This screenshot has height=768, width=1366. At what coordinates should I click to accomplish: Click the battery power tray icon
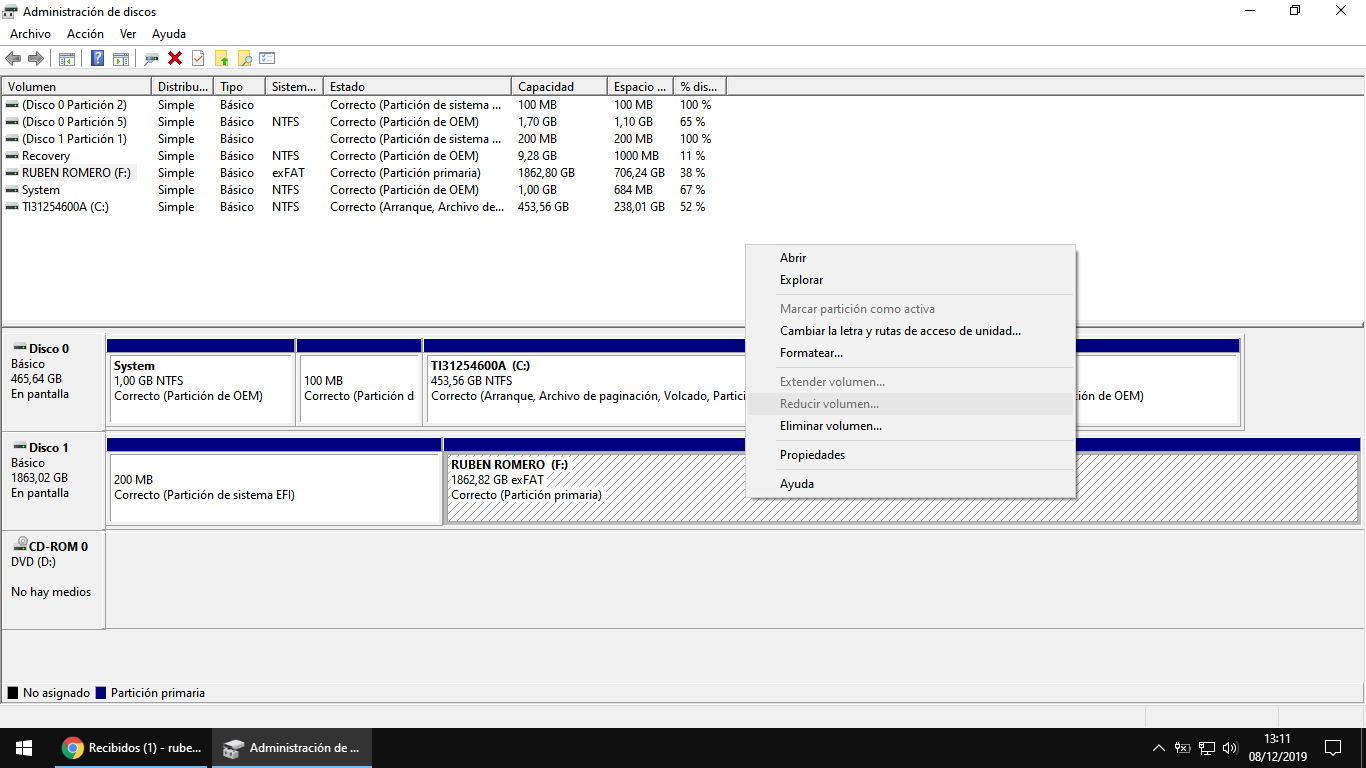[1182, 748]
